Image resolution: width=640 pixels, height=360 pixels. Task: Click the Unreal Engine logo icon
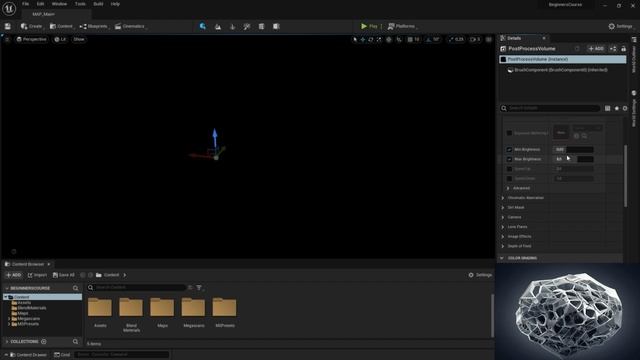pyautogui.click(x=9, y=8)
